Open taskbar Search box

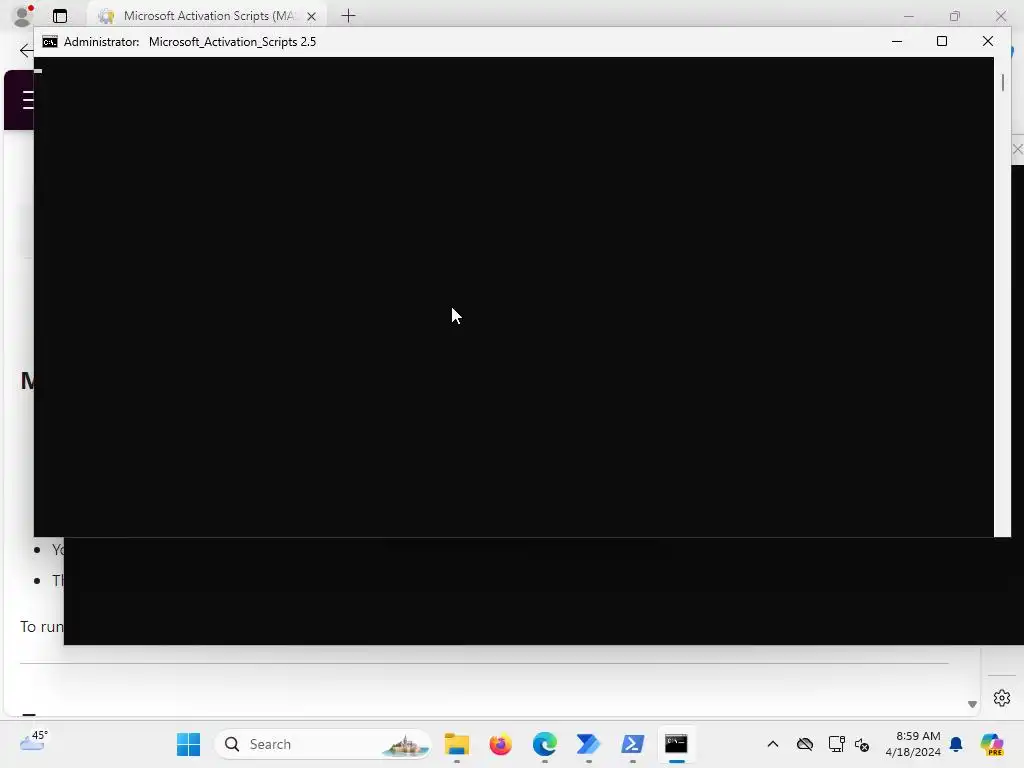(323, 744)
